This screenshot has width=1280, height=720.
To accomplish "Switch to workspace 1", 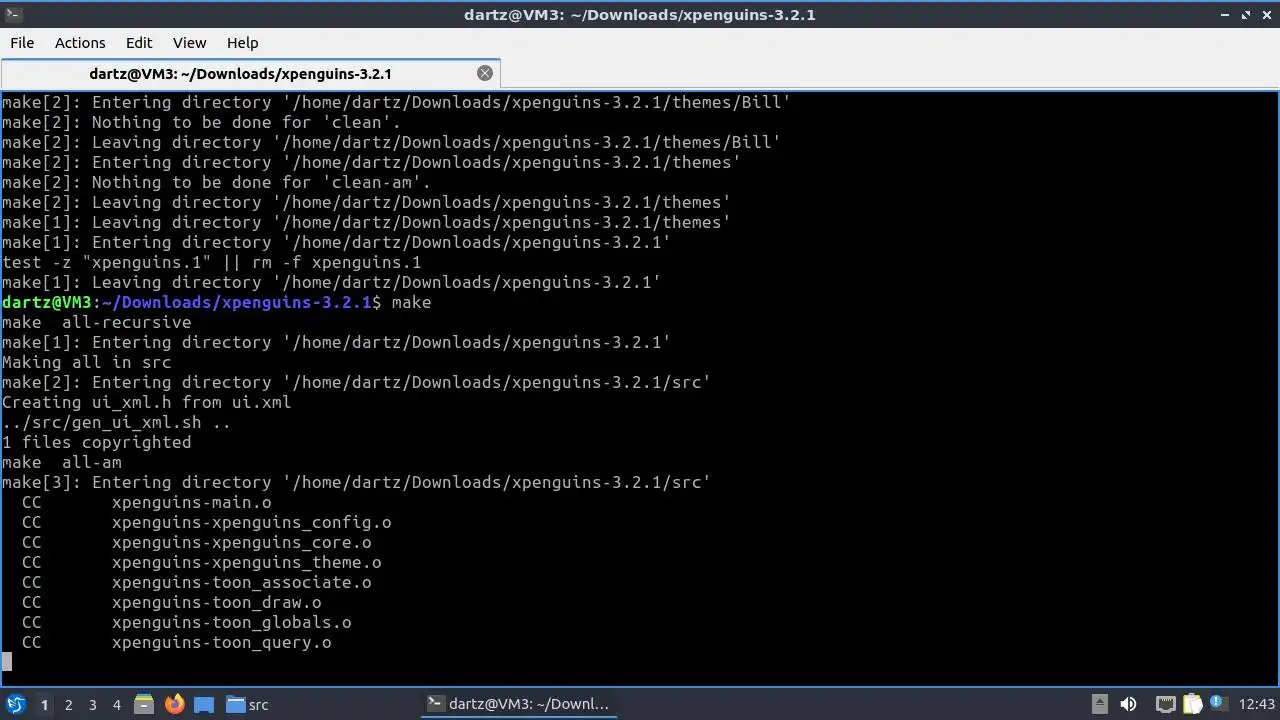I will pos(44,705).
